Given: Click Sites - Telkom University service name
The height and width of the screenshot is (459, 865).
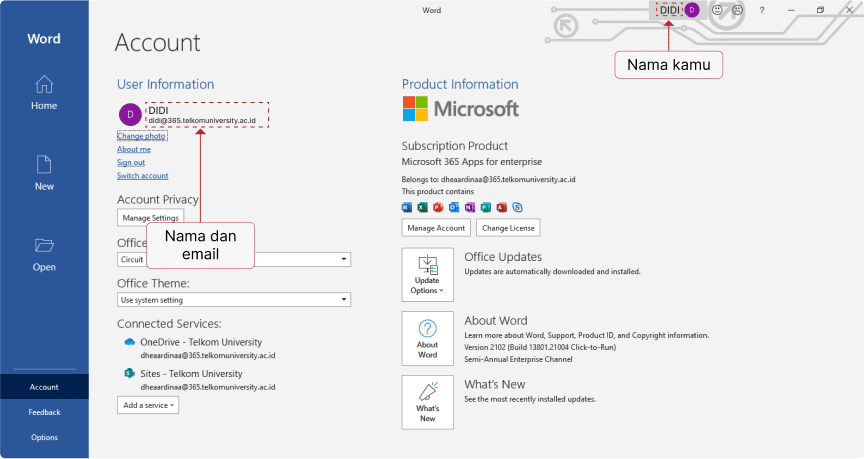Looking at the screenshot, I should coord(191,373).
